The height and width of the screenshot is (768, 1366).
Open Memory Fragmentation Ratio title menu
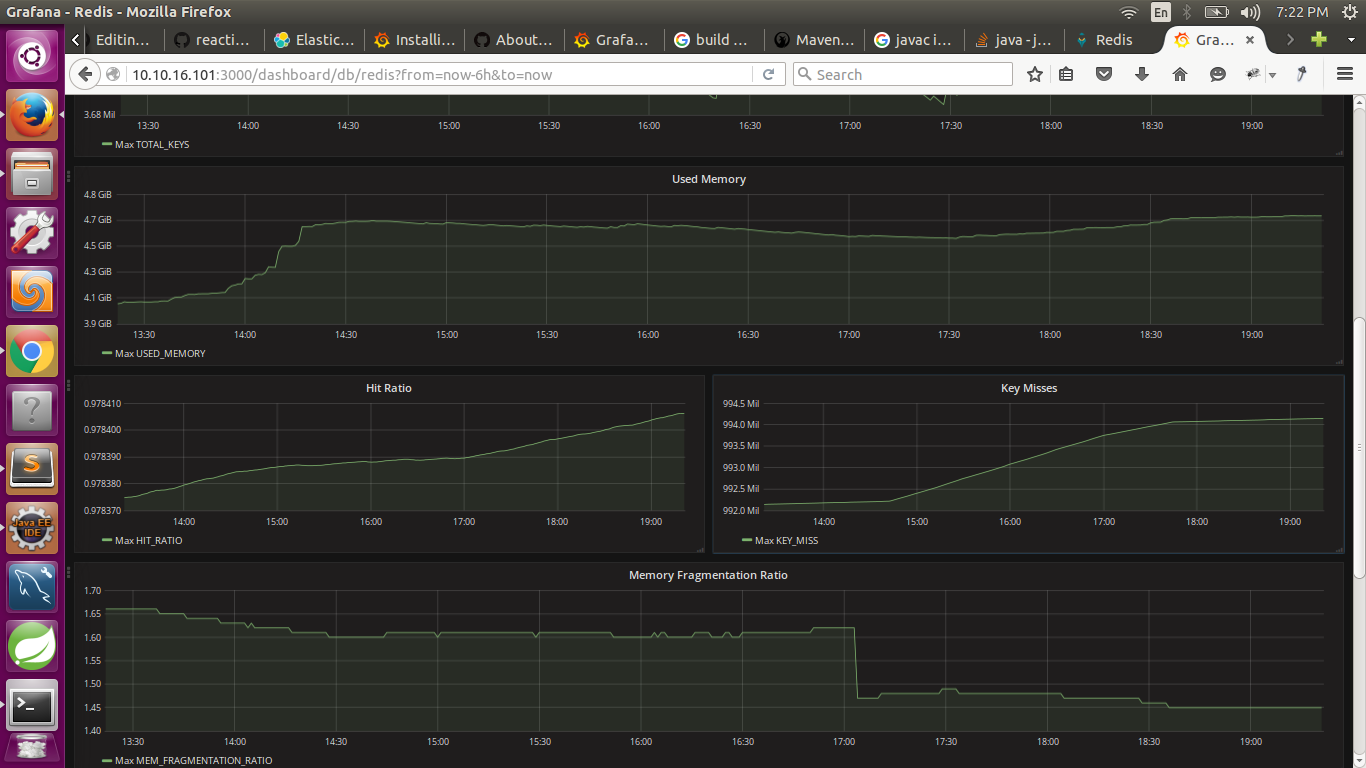pos(708,575)
